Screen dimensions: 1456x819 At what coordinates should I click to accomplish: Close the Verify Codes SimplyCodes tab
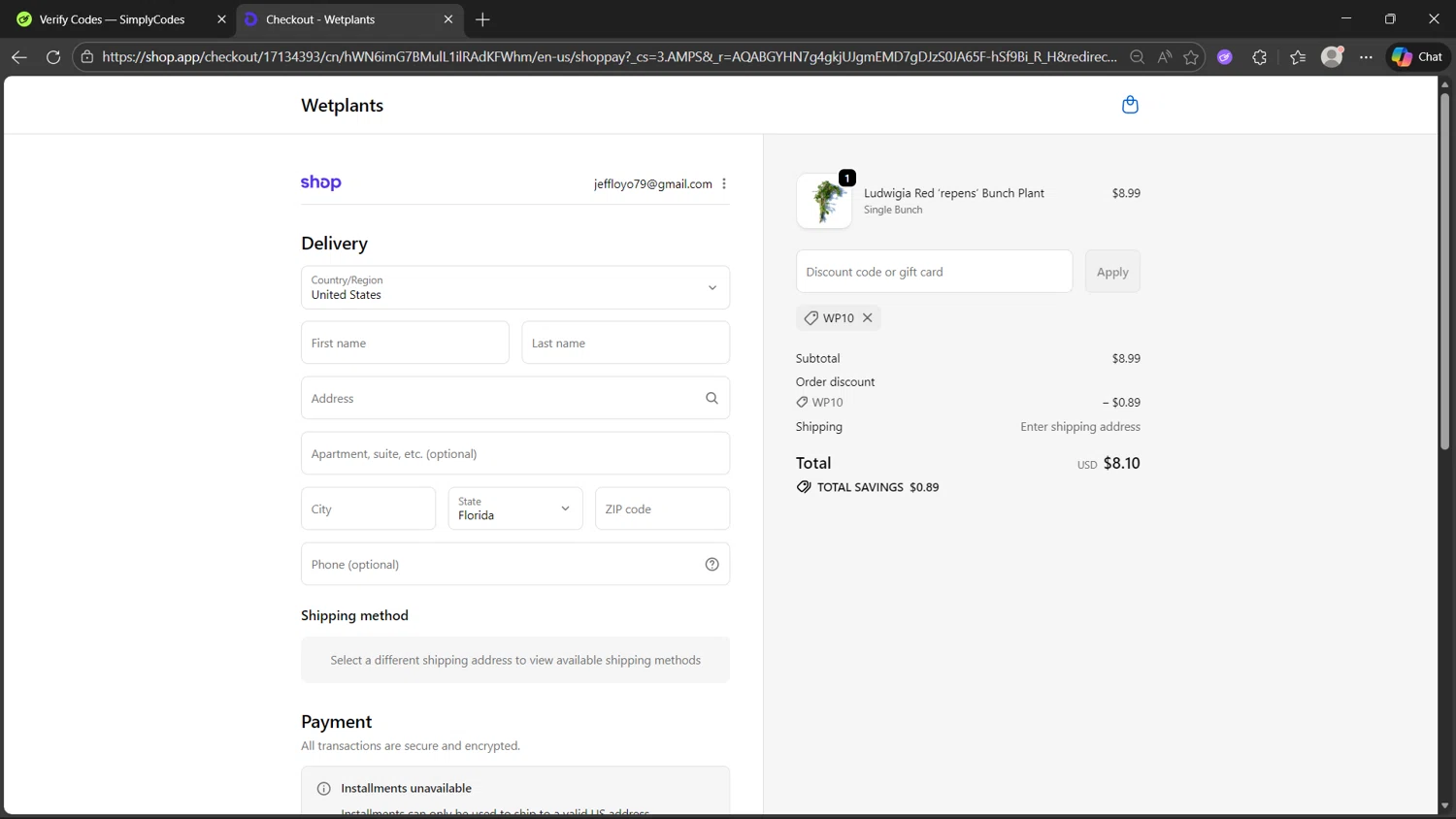pyautogui.click(x=221, y=19)
